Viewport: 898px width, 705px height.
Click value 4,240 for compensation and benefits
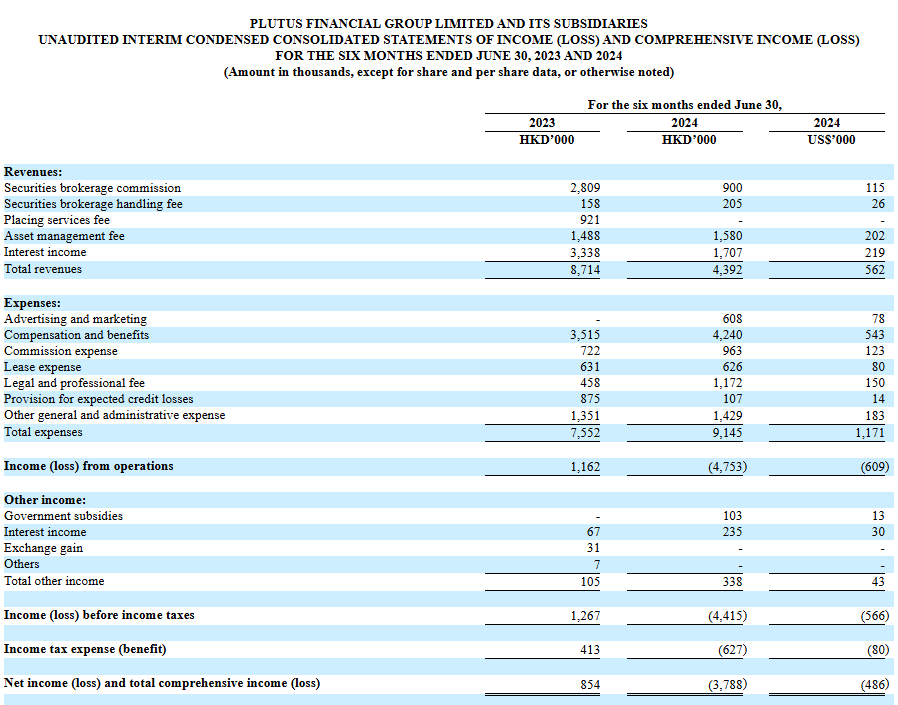[727, 335]
